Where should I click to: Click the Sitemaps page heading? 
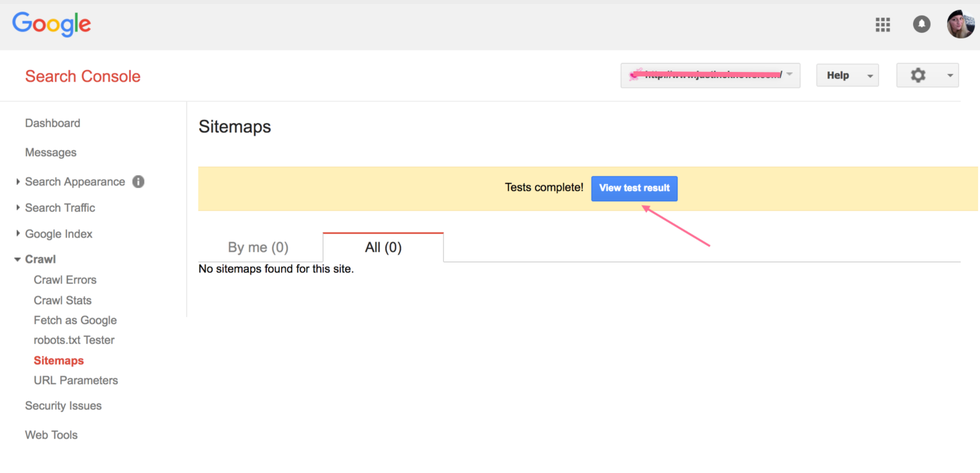tap(235, 127)
